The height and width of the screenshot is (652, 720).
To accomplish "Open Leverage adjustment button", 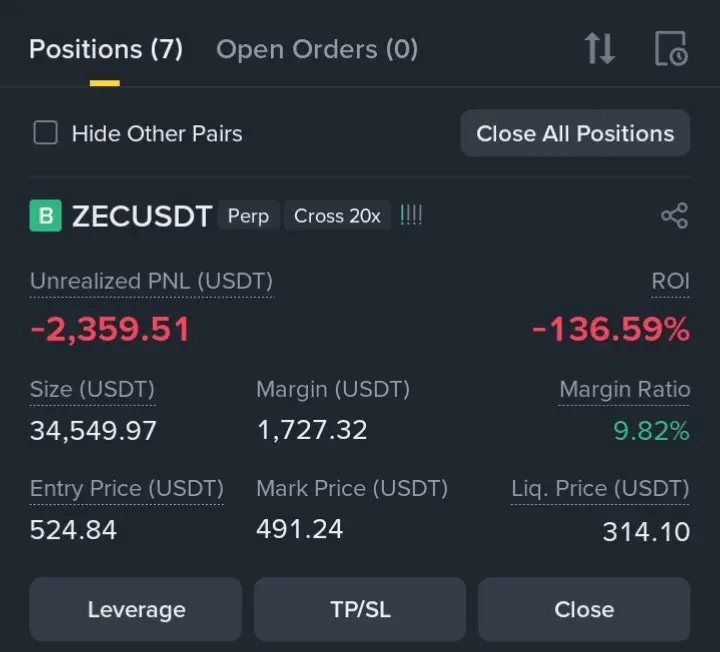I will (x=136, y=609).
